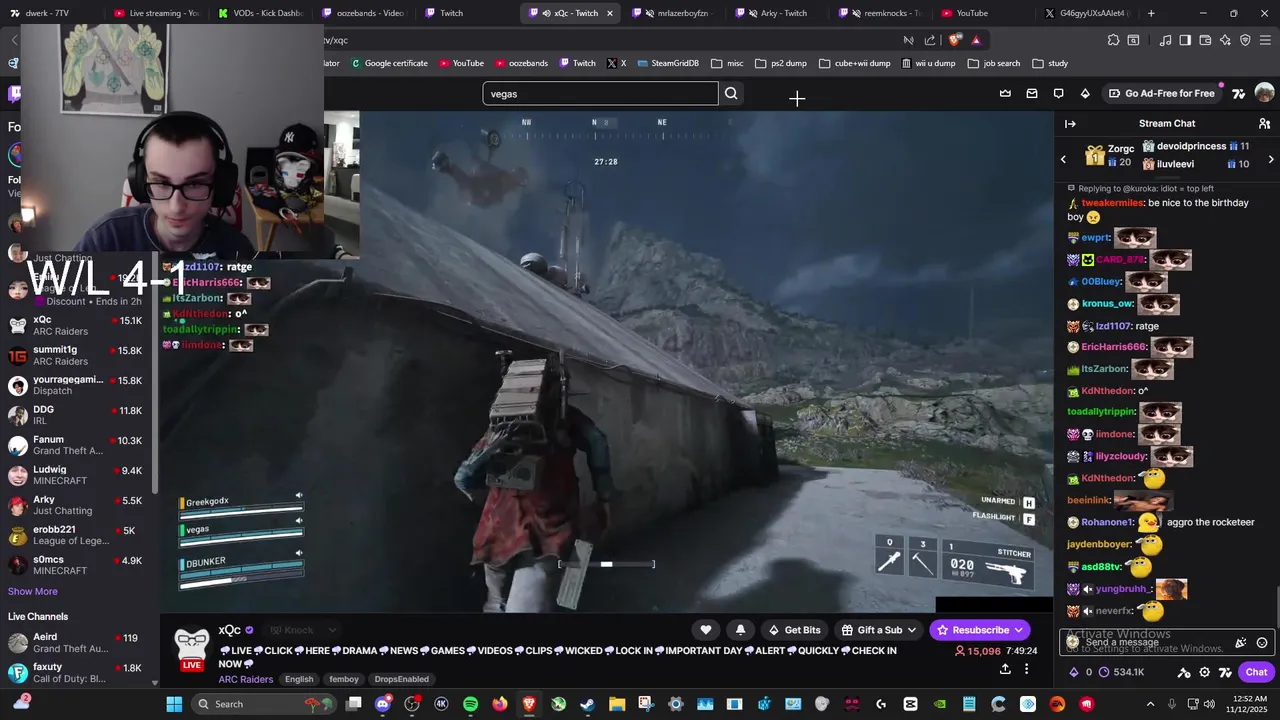This screenshot has width=1280, height=720.
Task: Open Brave Wallet icon
Action: pyautogui.click(x=1205, y=40)
